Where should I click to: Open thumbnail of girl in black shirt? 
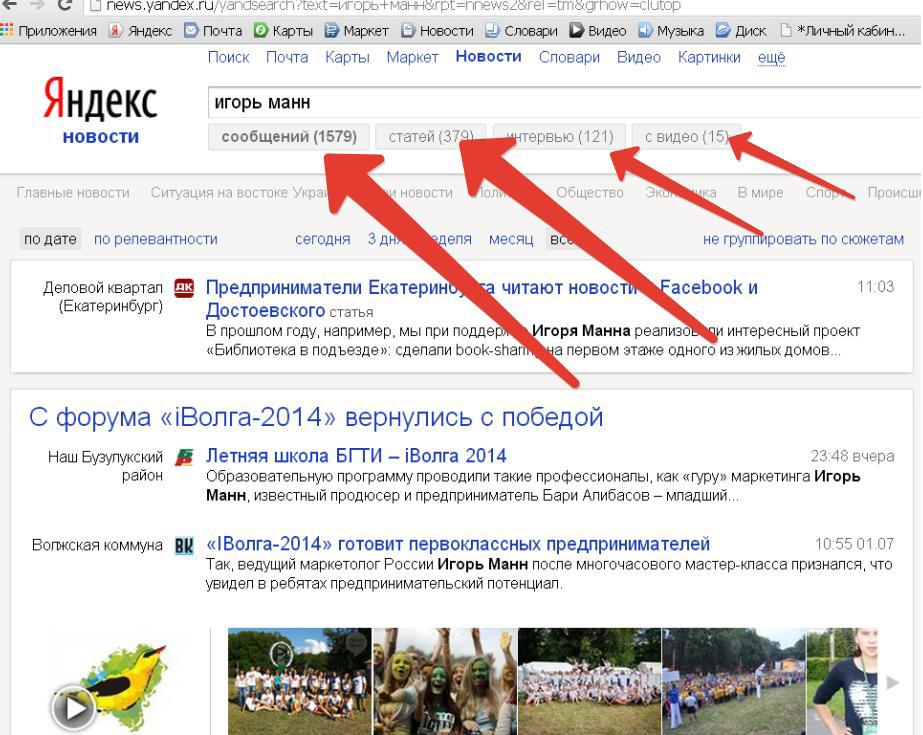842,681
